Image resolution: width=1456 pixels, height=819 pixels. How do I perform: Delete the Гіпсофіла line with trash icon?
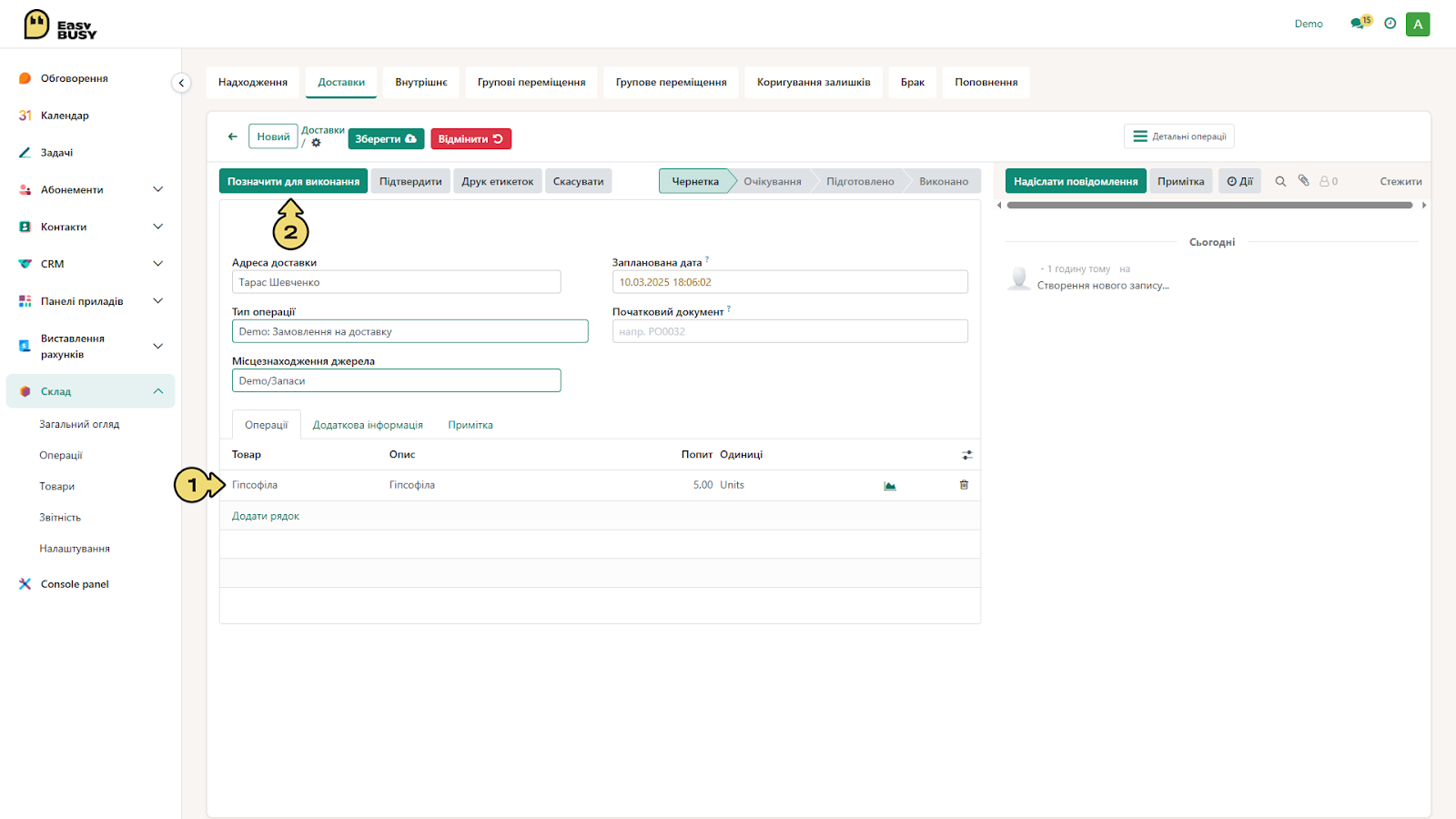964,485
